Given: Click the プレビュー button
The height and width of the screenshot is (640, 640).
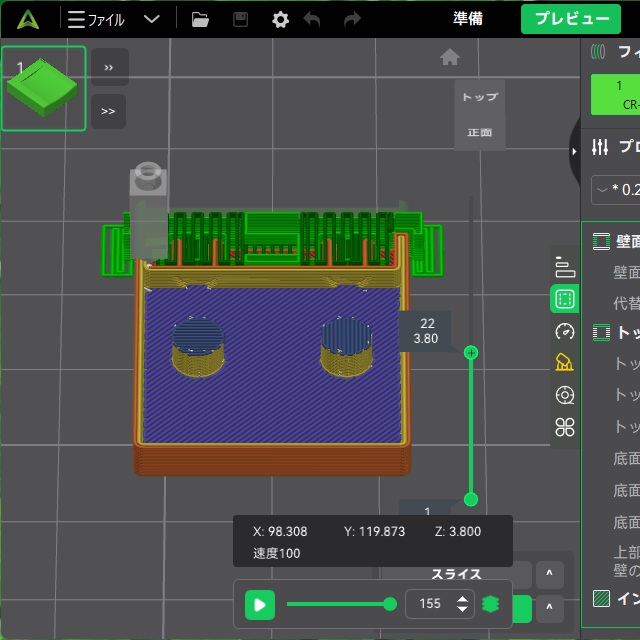Looking at the screenshot, I should (x=571, y=19).
